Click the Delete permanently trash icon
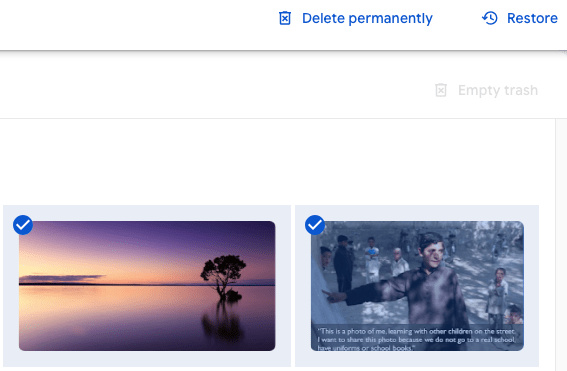567x371 pixels. [x=285, y=18]
